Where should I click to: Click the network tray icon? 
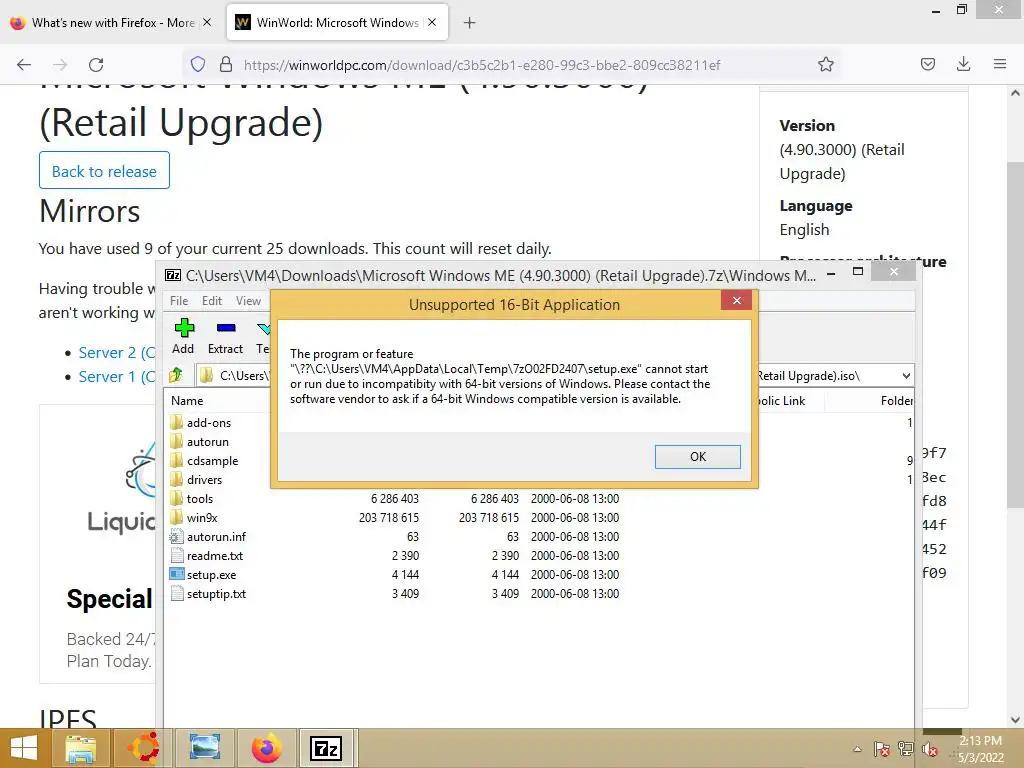906,749
